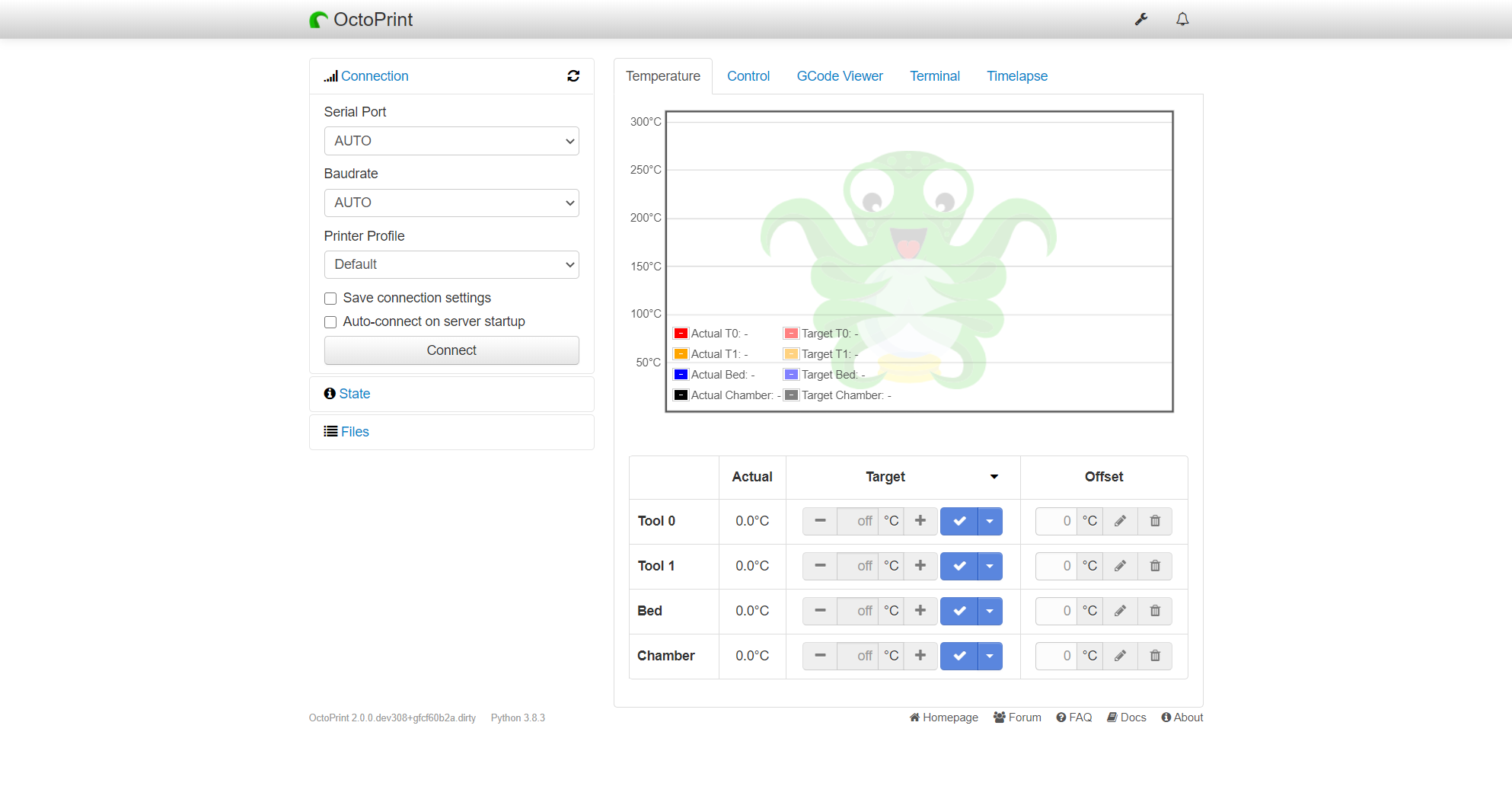Increase Bed target temperature
This screenshot has width=1512, height=799.
click(x=920, y=611)
